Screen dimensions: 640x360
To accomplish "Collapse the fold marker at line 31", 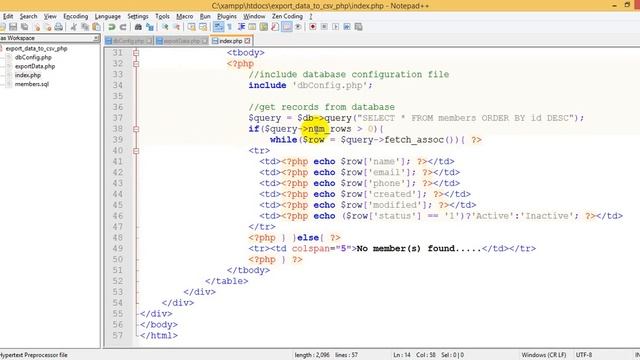I will 136,53.
